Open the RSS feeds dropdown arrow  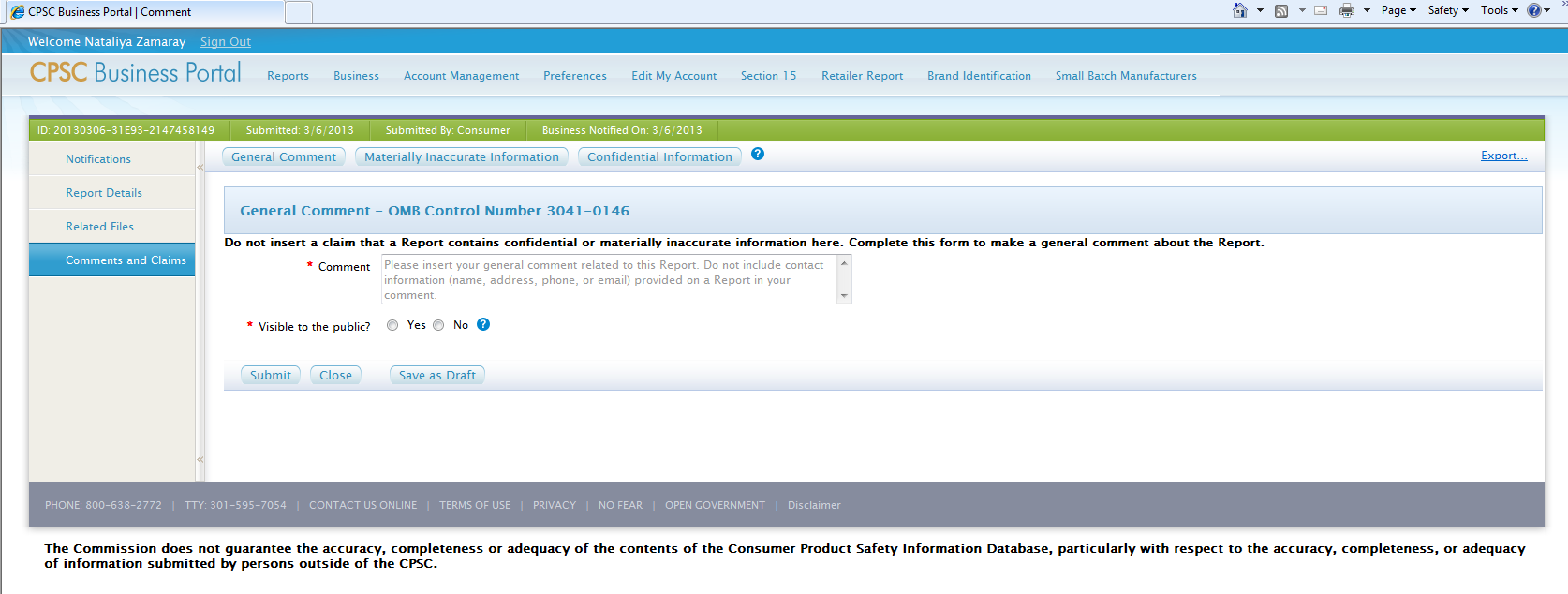pyautogui.click(x=1302, y=10)
